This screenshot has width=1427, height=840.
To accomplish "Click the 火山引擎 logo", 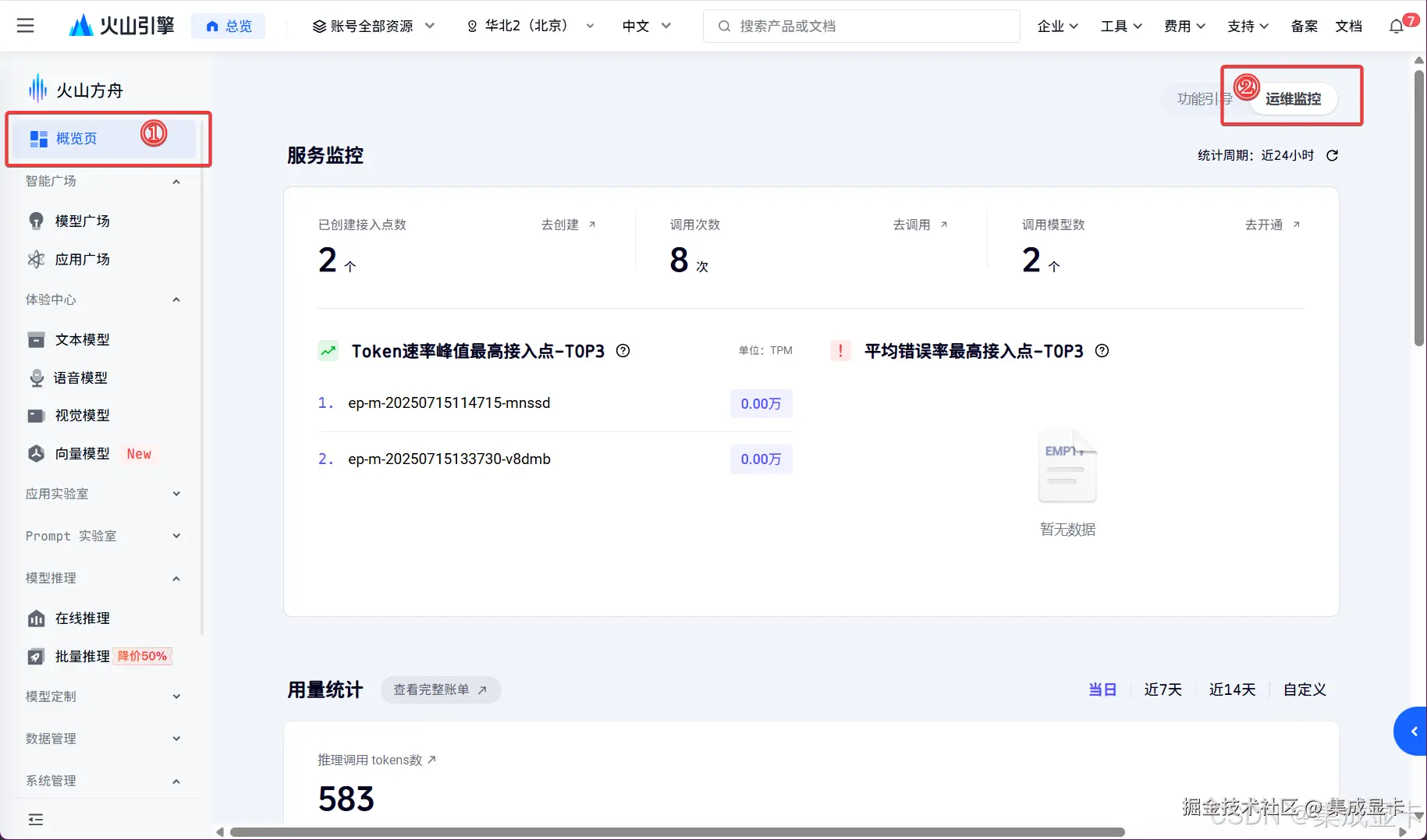I will [x=122, y=26].
